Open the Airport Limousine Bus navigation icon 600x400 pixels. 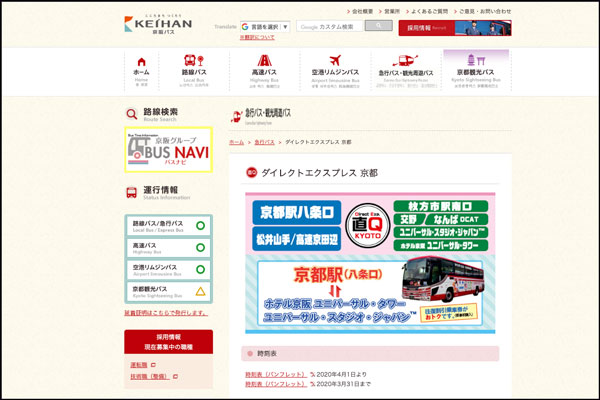(335, 69)
